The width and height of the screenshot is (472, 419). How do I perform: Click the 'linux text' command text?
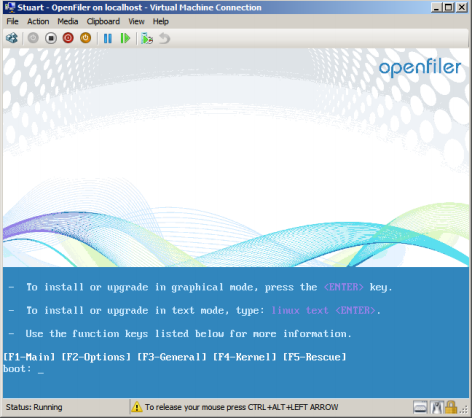click(300, 311)
